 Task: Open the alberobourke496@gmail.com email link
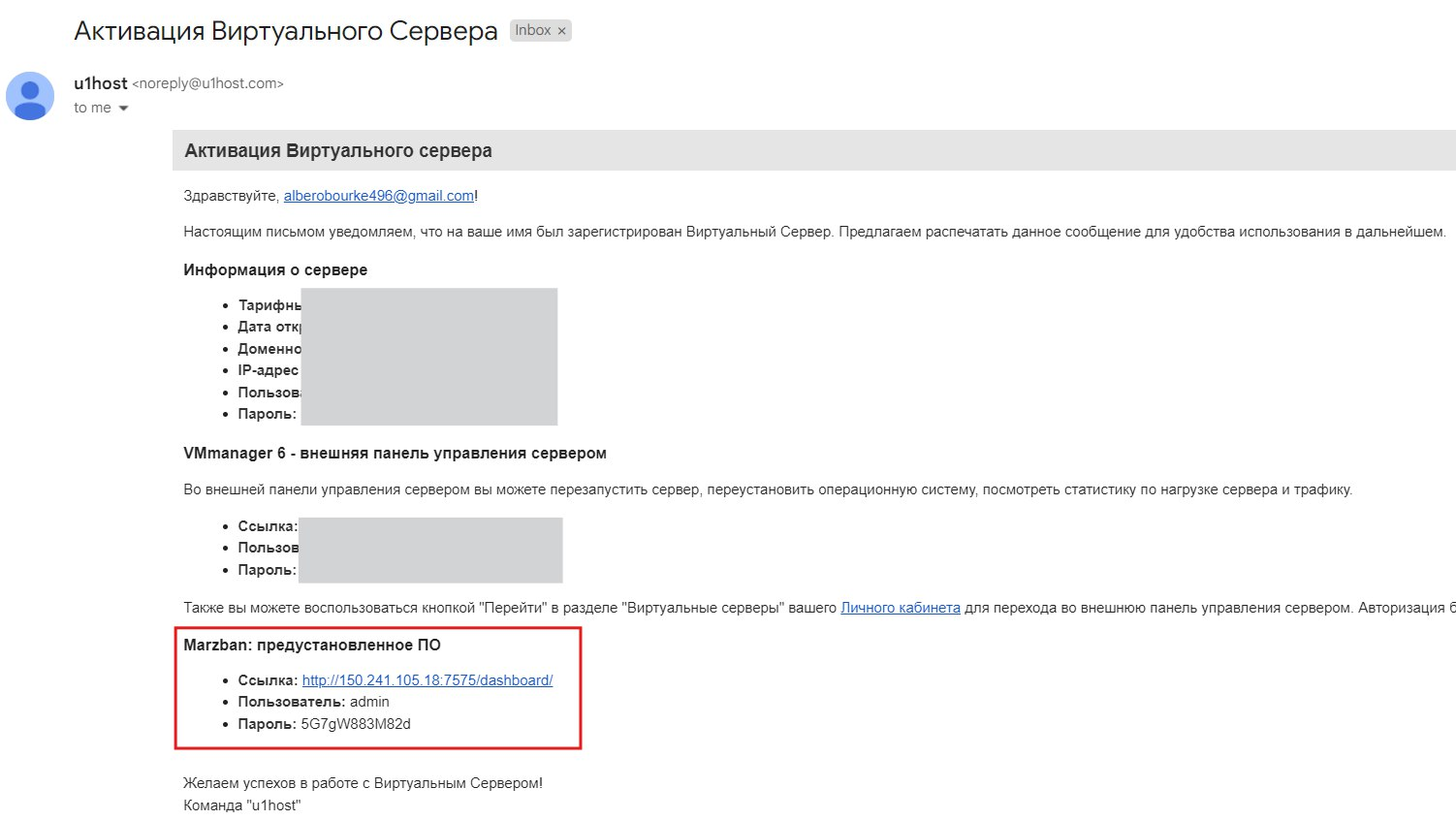[x=378, y=196]
